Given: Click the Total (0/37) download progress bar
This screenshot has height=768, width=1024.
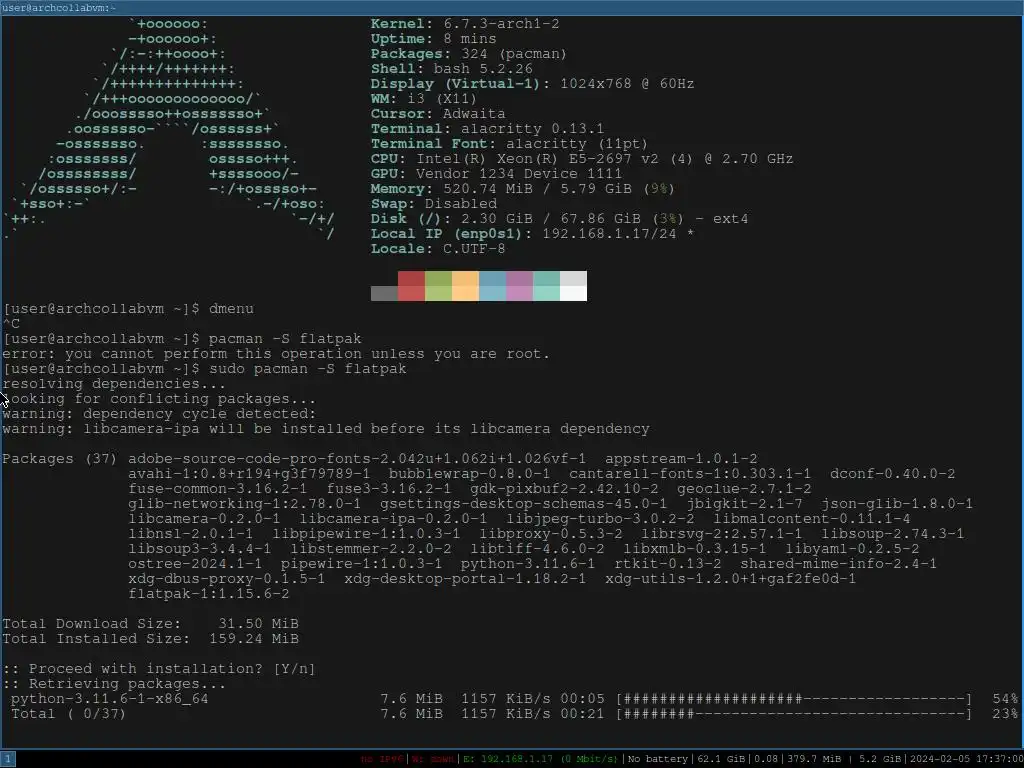Looking at the screenshot, I should point(794,714).
